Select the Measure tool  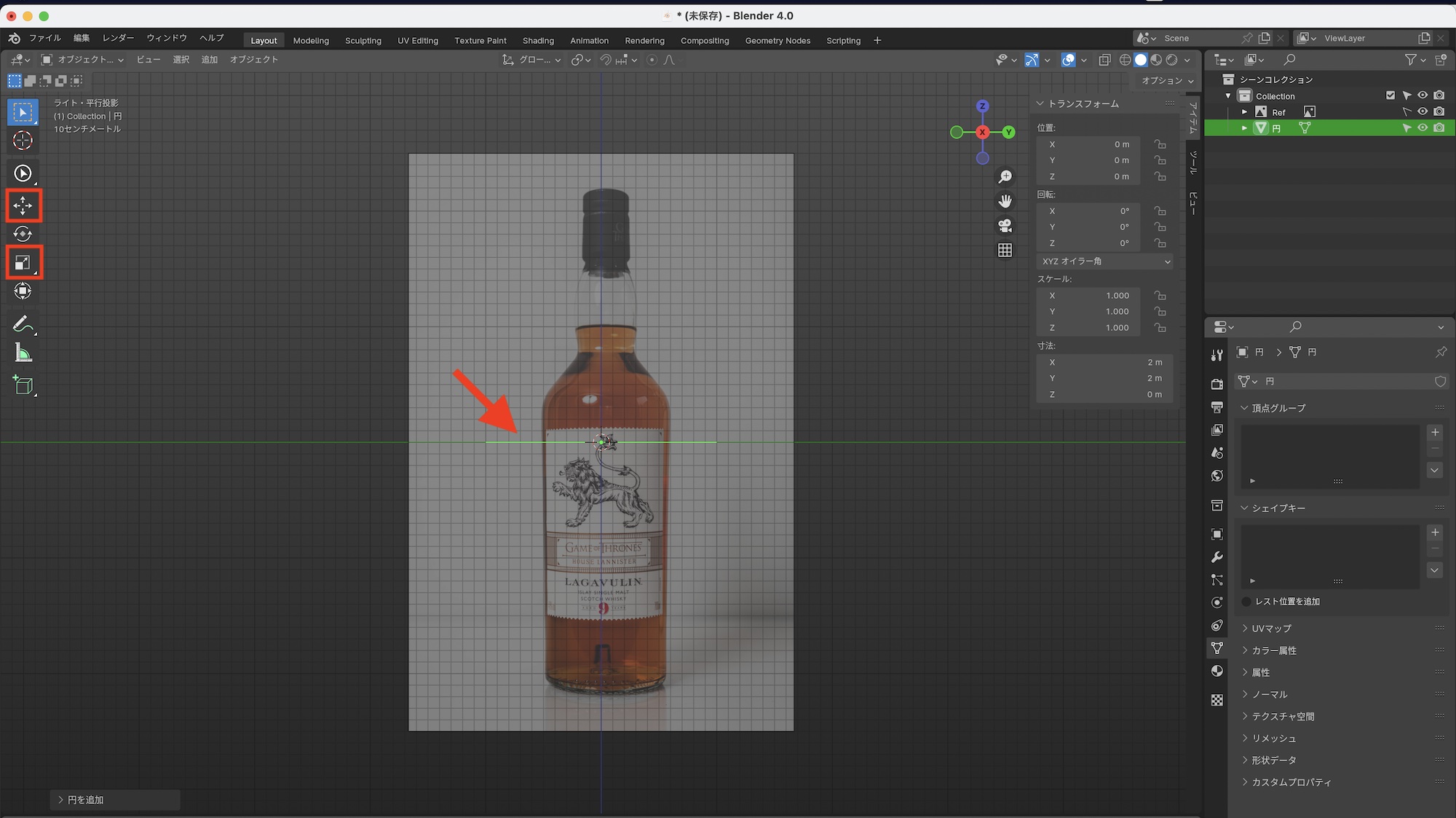click(23, 353)
